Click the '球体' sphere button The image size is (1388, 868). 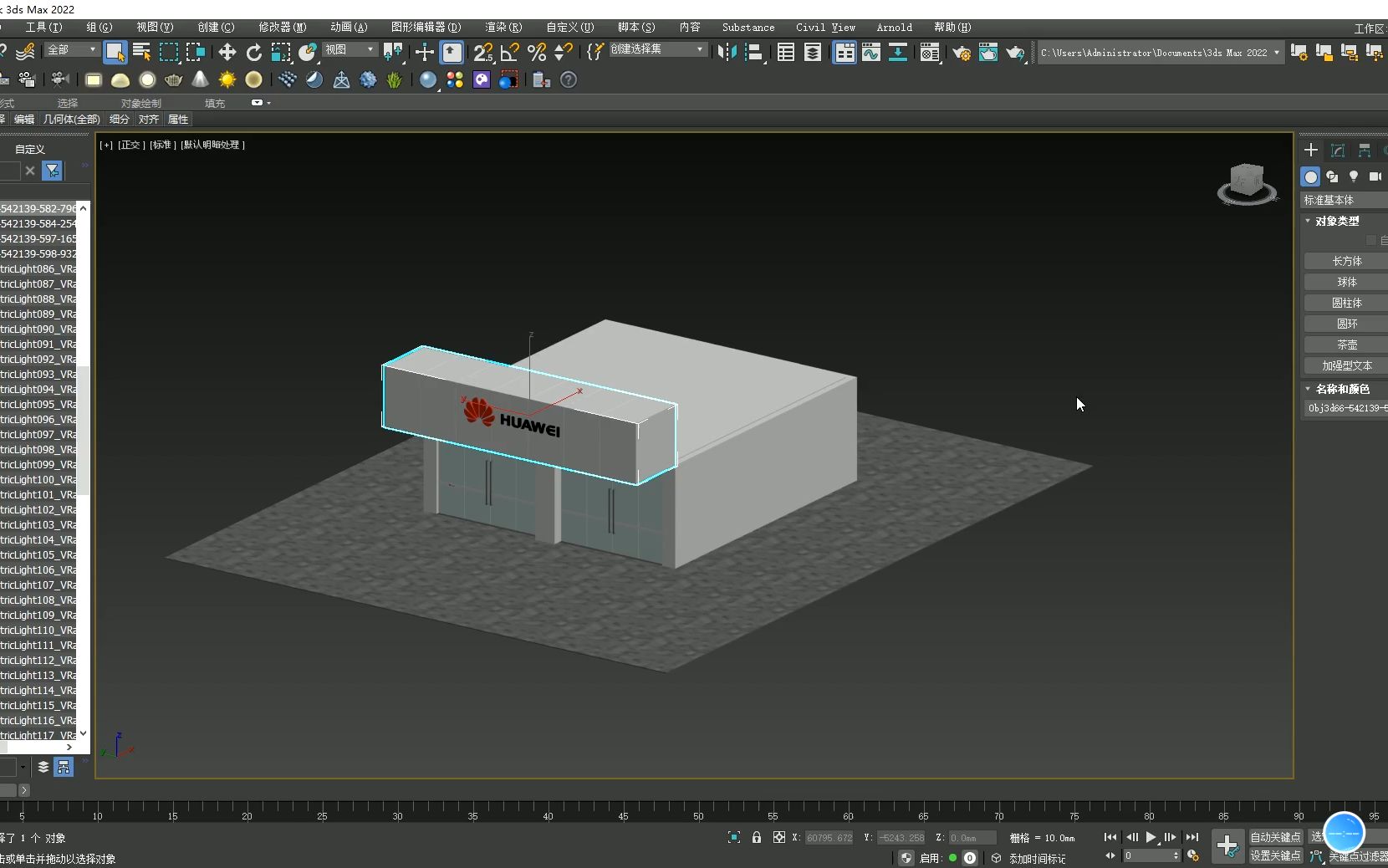click(1346, 282)
